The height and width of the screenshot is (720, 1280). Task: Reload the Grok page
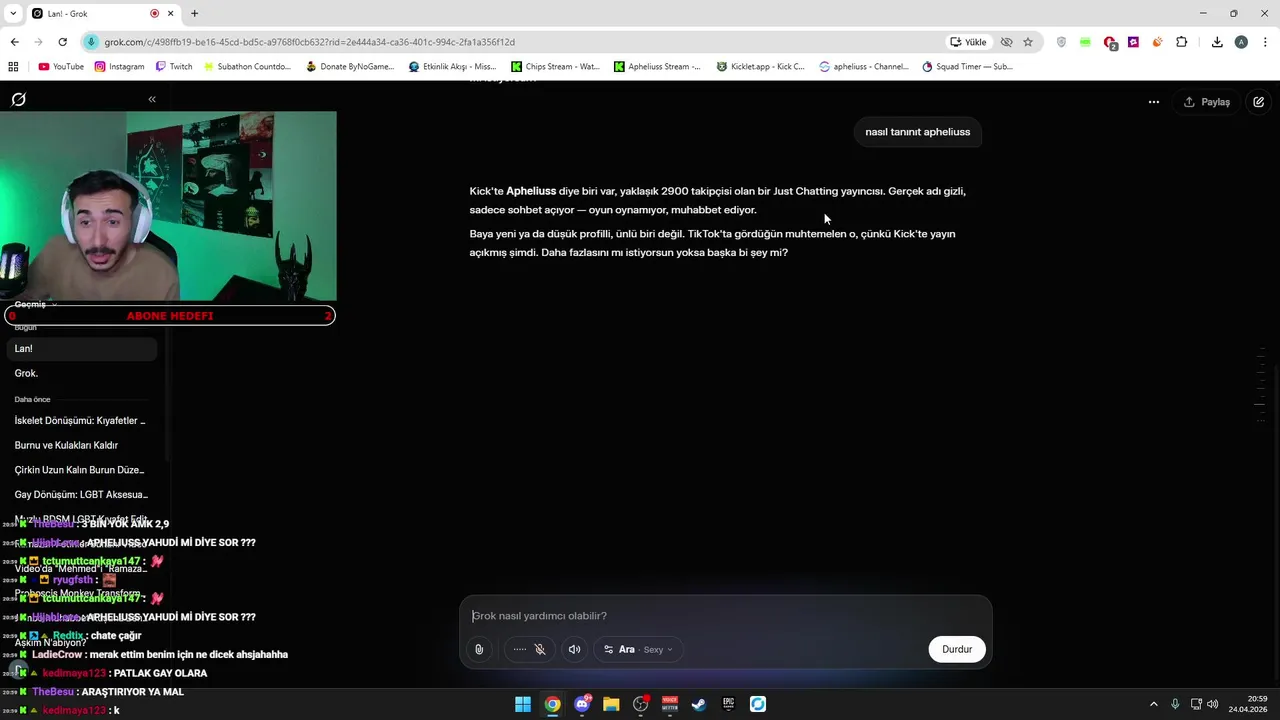pos(62,42)
